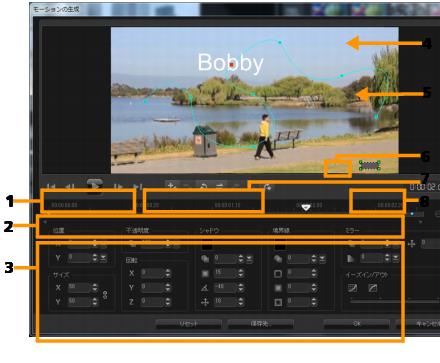Screen dimensions: 440x363
Task: Click the rotation Z value field
Action: point(152,302)
